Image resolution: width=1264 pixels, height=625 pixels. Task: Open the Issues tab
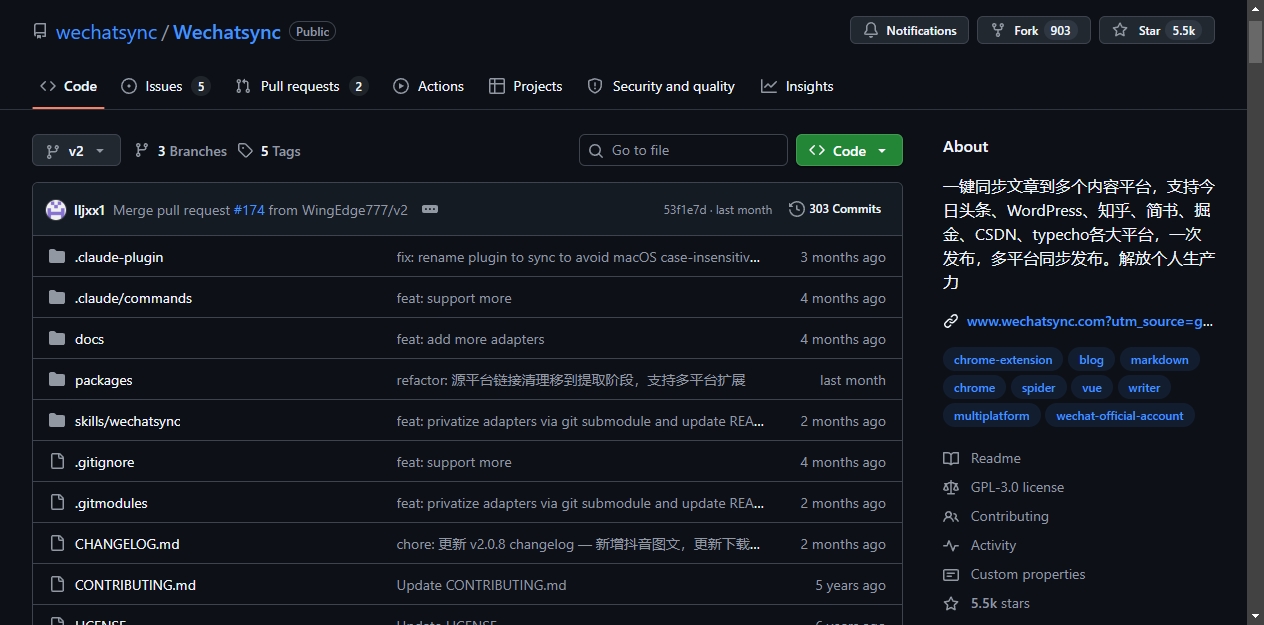[x=165, y=86]
